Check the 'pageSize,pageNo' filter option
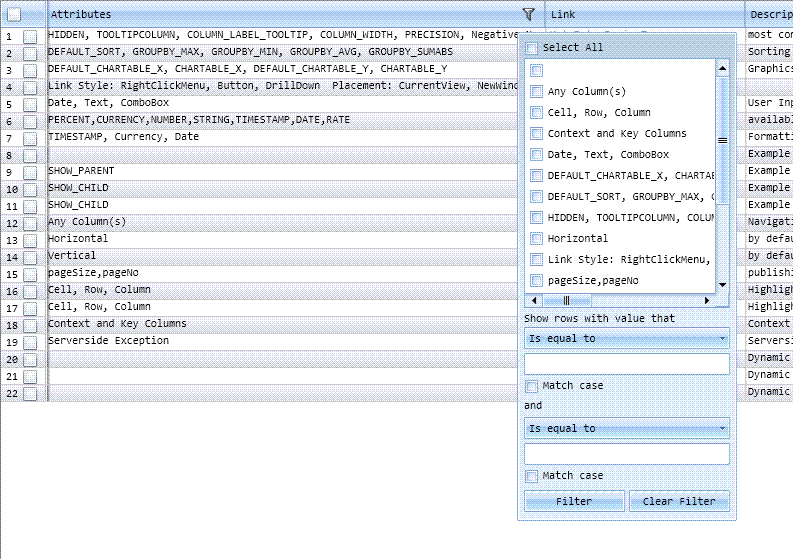Viewport: 793px width, 559px height. (x=537, y=281)
